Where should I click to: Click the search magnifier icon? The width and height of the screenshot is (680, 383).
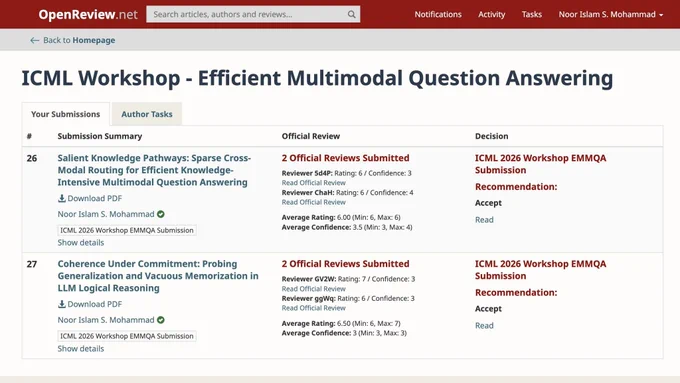(x=351, y=14)
